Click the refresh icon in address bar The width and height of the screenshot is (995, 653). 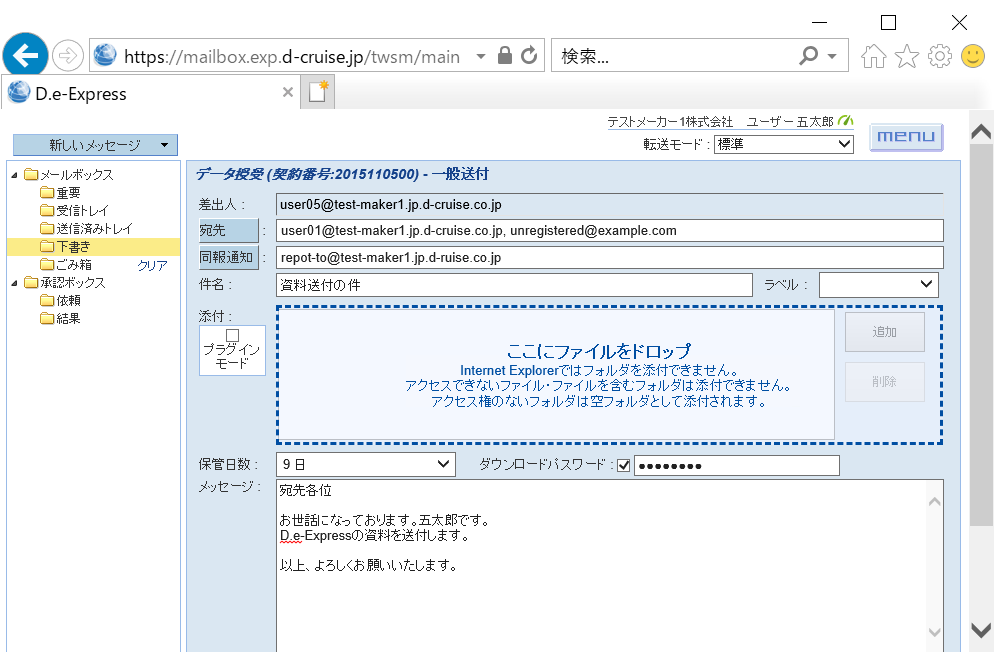point(530,56)
